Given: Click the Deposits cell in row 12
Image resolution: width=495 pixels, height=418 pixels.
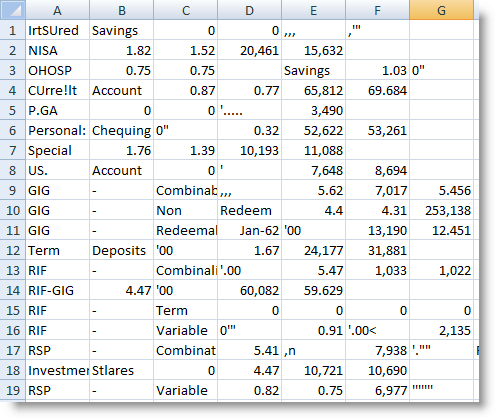Looking at the screenshot, I should pyautogui.click(x=121, y=250).
